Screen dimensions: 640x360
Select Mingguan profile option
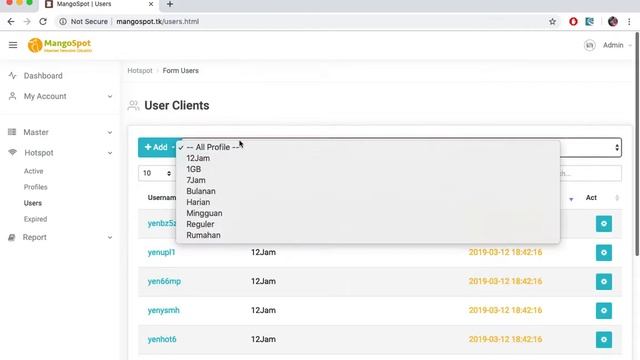(368, 213)
